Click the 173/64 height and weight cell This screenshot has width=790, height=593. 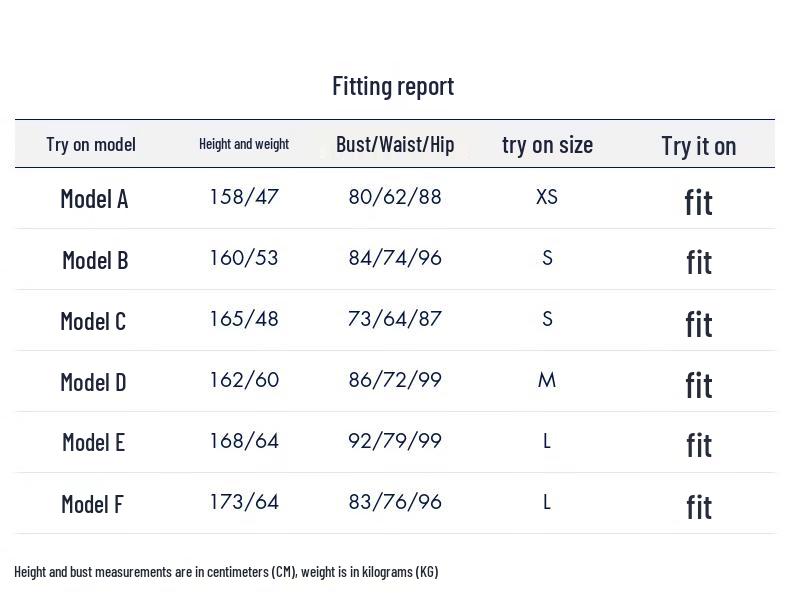tap(244, 502)
